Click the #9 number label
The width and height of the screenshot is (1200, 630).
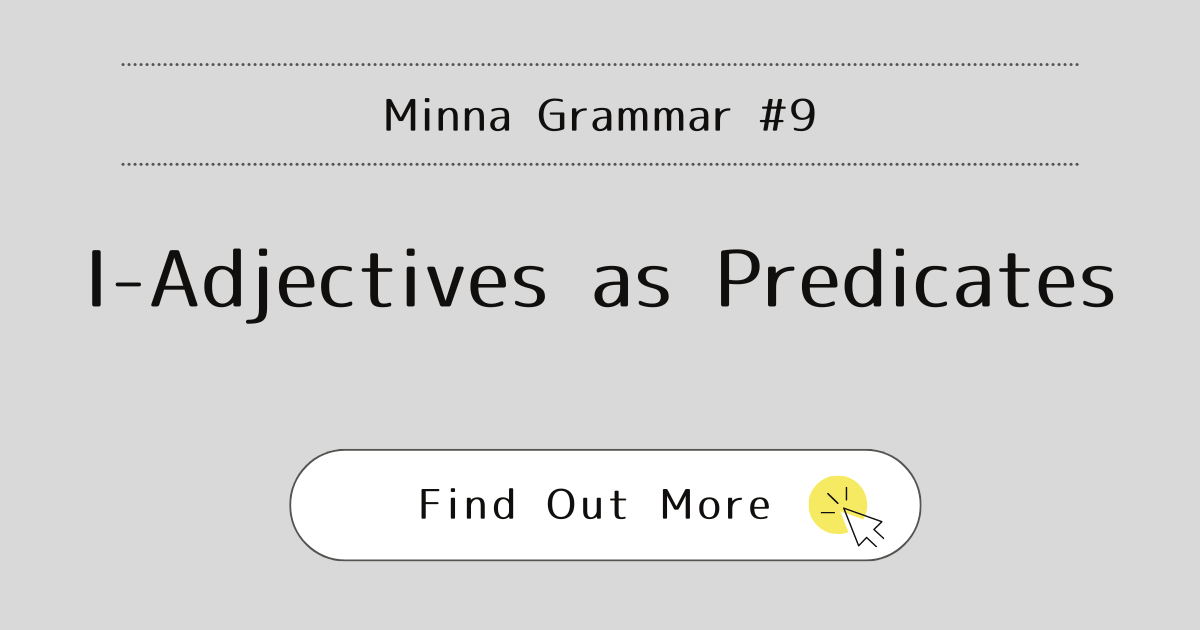(x=787, y=116)
